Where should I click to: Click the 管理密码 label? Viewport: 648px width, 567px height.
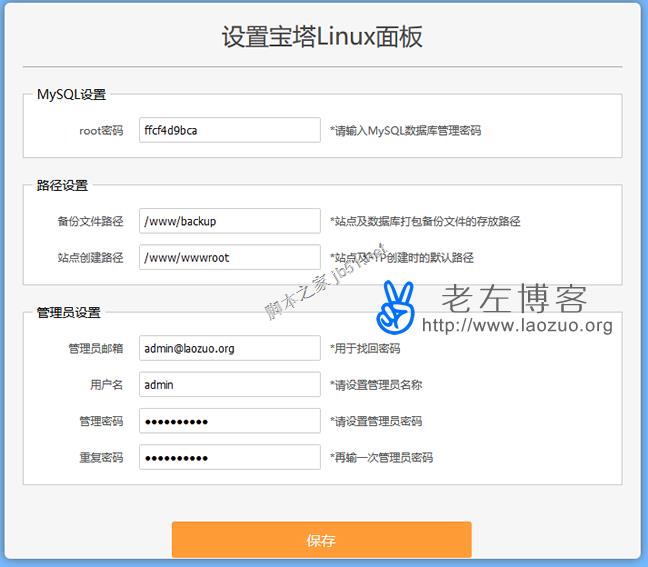(x=101, y=422)
